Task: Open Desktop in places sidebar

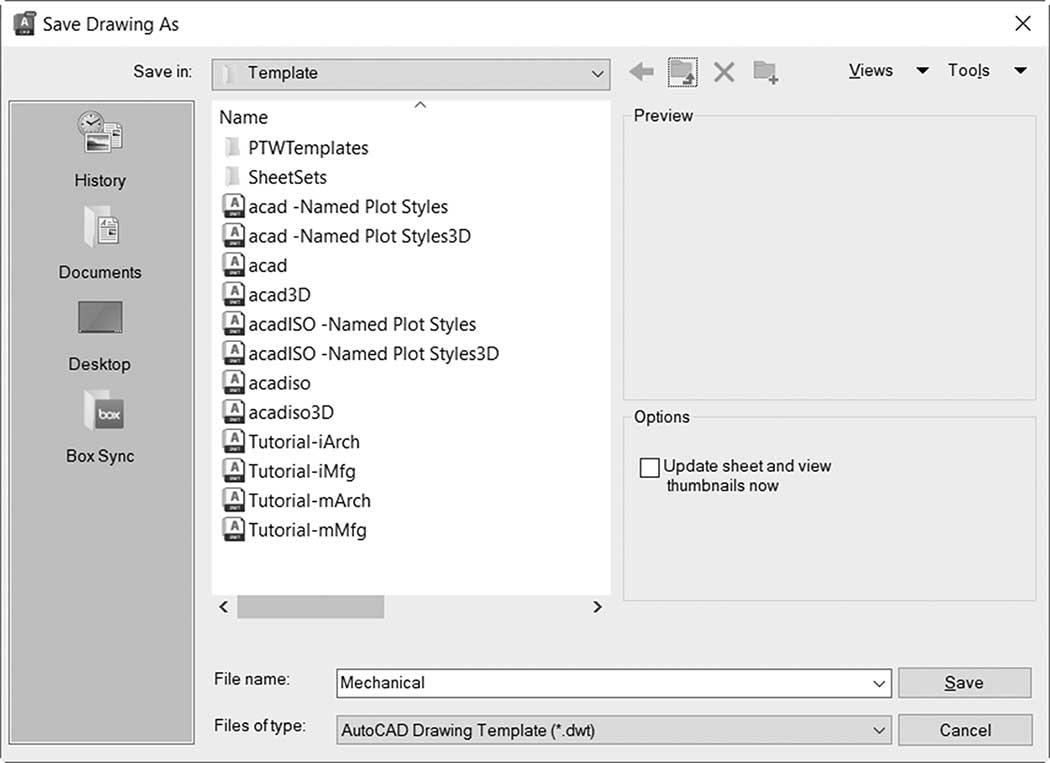Action: click(100, 335)
